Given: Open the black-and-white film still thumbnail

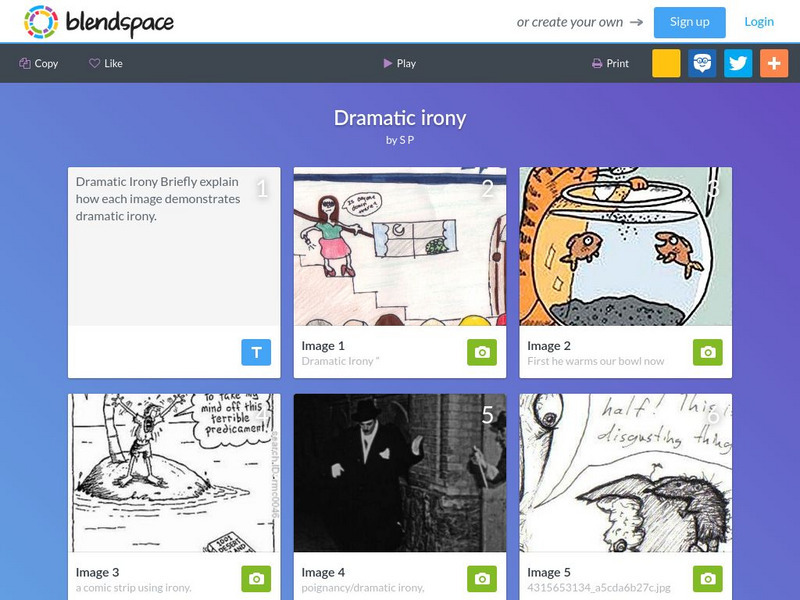Looking at the screenshot, I should 400,472.
